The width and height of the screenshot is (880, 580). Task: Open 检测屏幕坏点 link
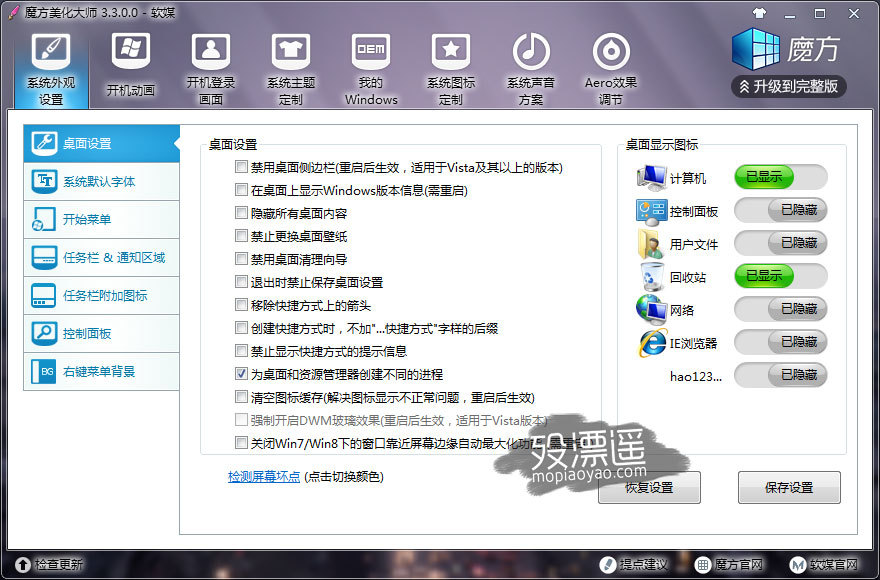click(x=264, y=477)
